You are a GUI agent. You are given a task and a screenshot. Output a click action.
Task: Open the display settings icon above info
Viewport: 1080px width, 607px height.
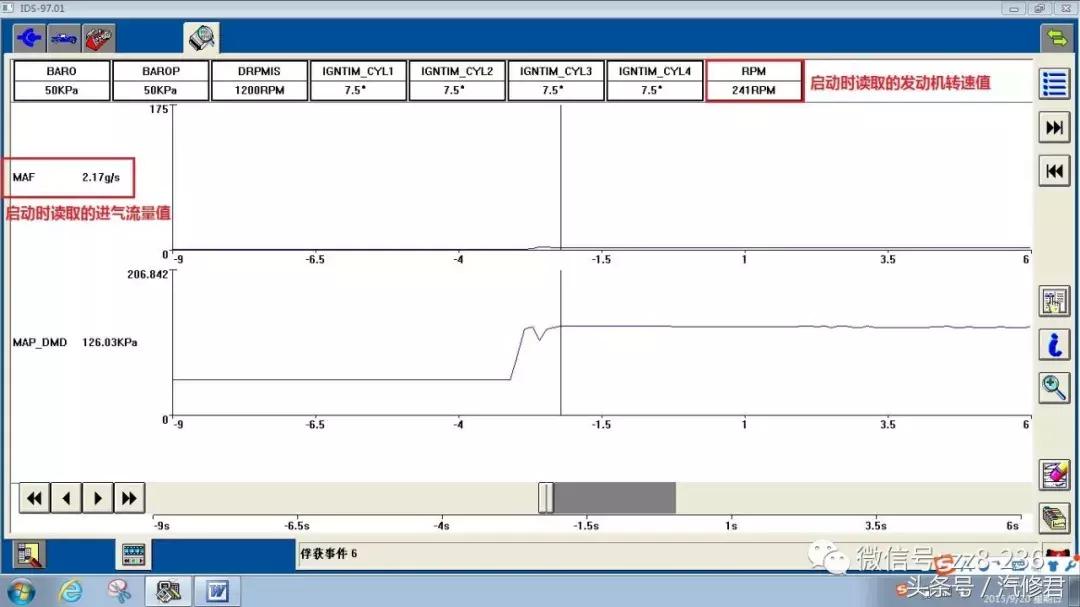tap(1055, 301)
